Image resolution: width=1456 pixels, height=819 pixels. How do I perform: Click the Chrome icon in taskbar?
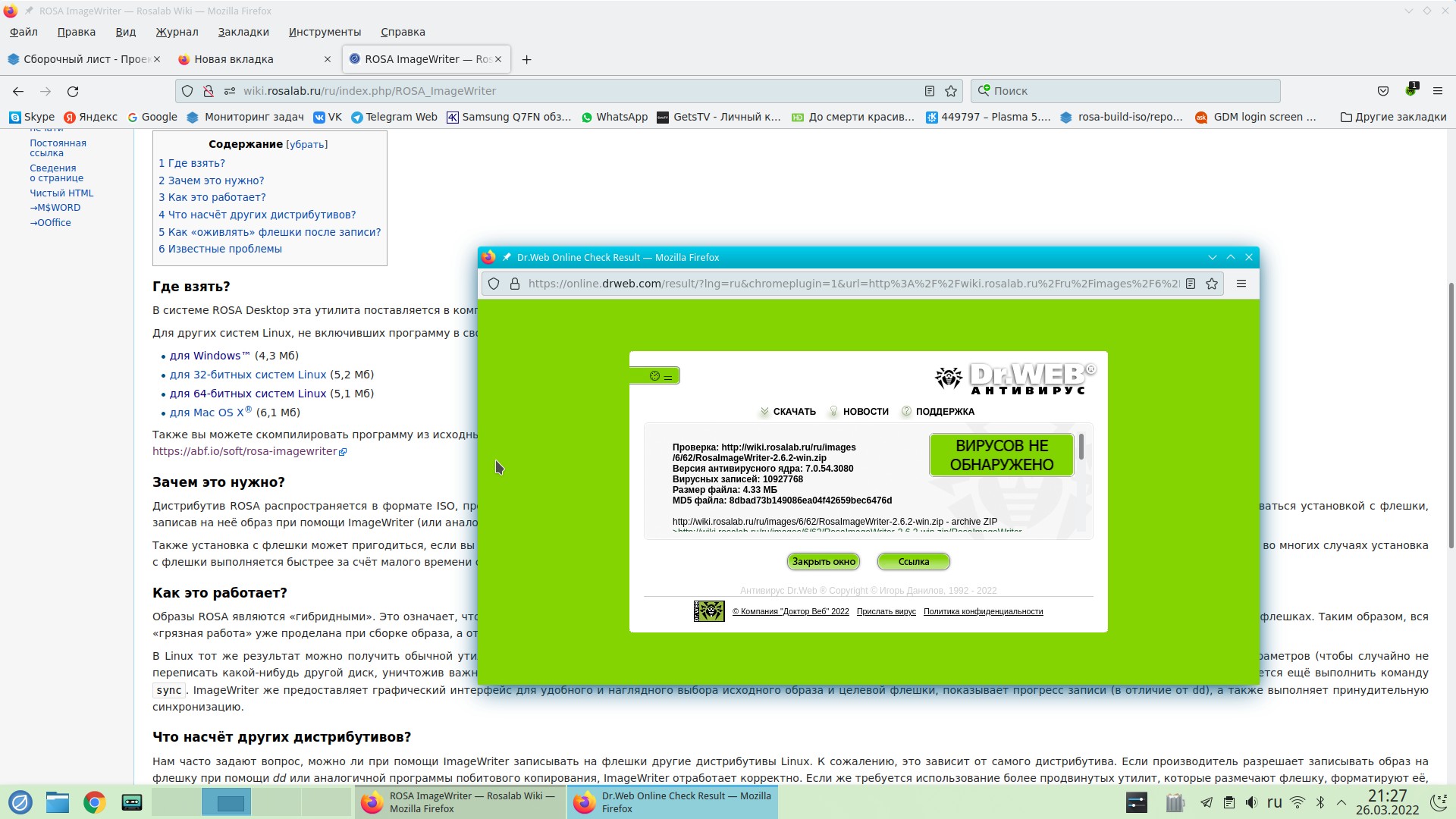tap(95, 802)
